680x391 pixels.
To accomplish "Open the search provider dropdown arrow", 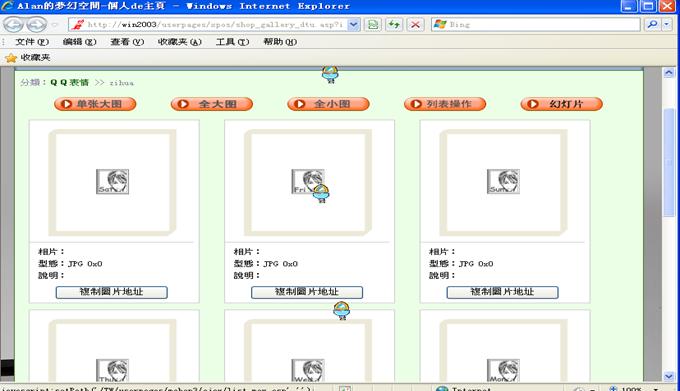I will click(667, 24).
